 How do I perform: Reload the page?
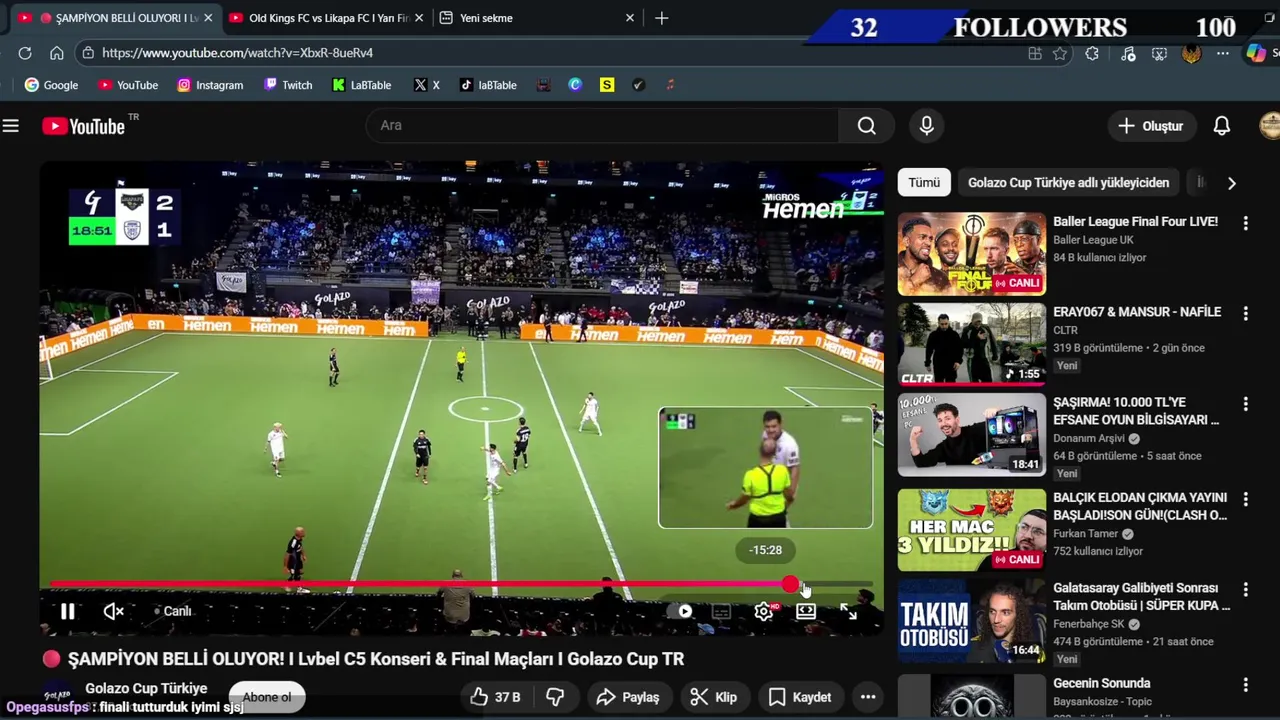tap(25, 53)
